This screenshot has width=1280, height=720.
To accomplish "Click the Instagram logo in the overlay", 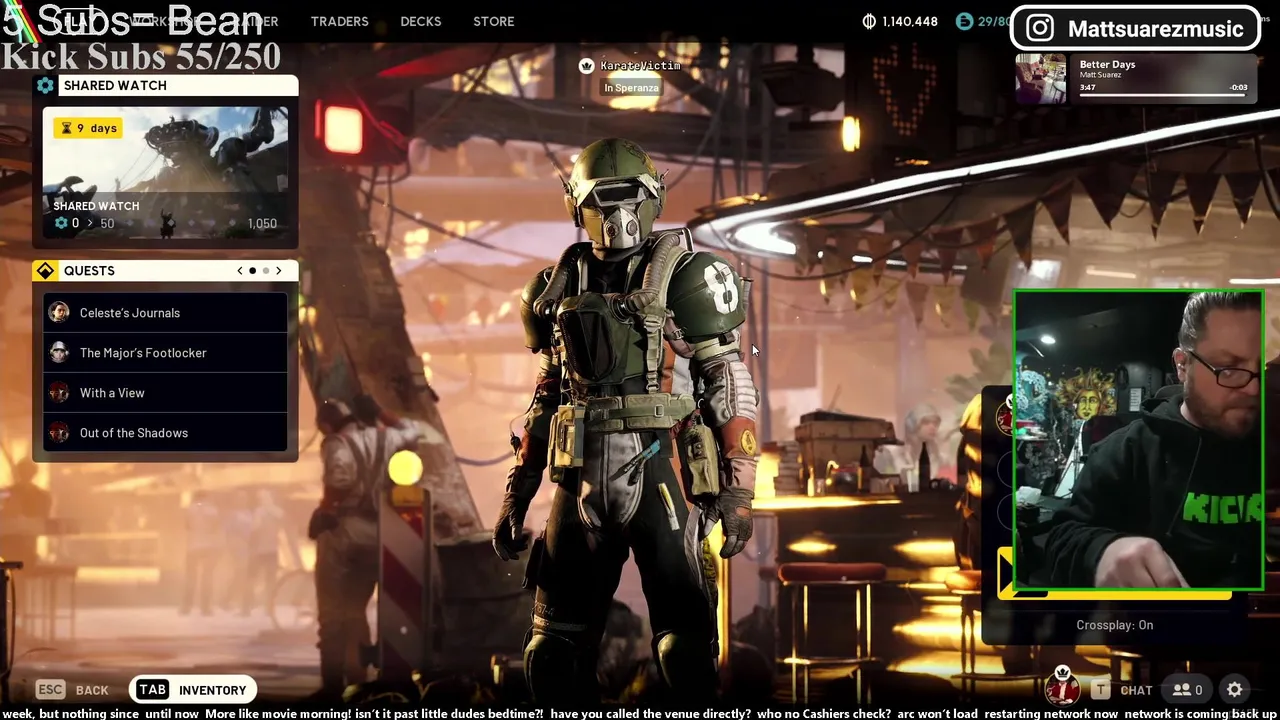I will tap(1040, 28).
